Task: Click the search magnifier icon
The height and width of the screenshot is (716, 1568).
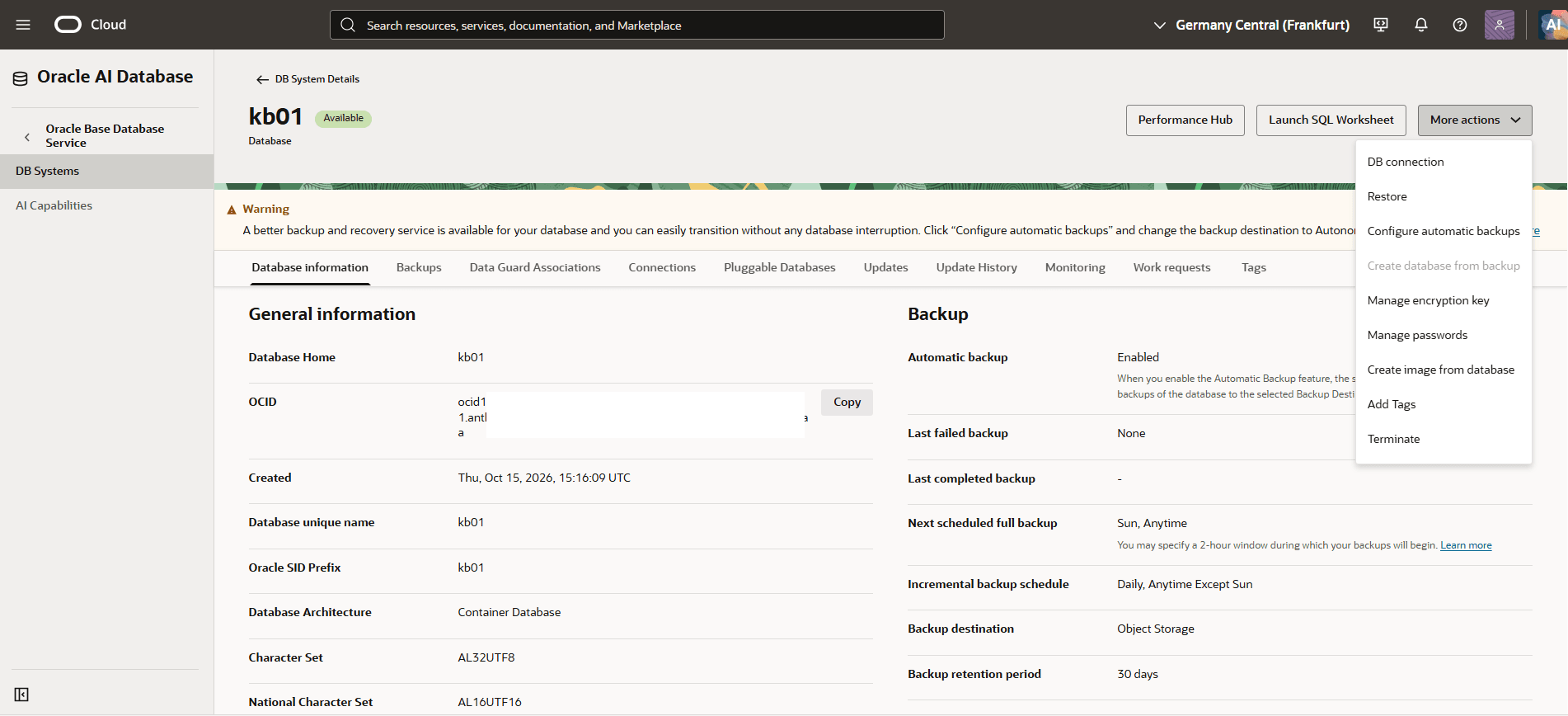Action: tap(348, 25)
